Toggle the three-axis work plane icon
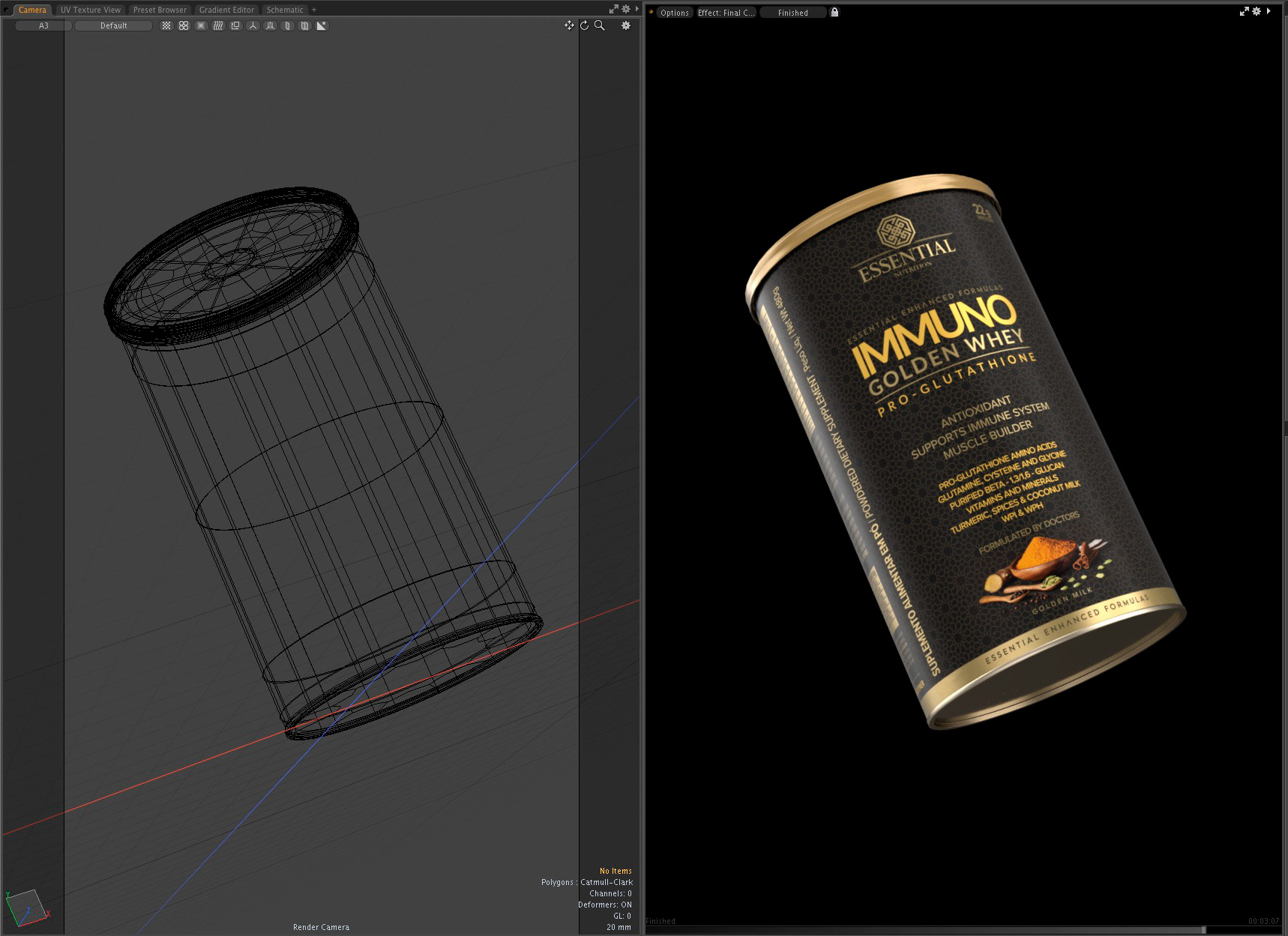This screenshot has width=1288, height=936. tap(253, 25)
